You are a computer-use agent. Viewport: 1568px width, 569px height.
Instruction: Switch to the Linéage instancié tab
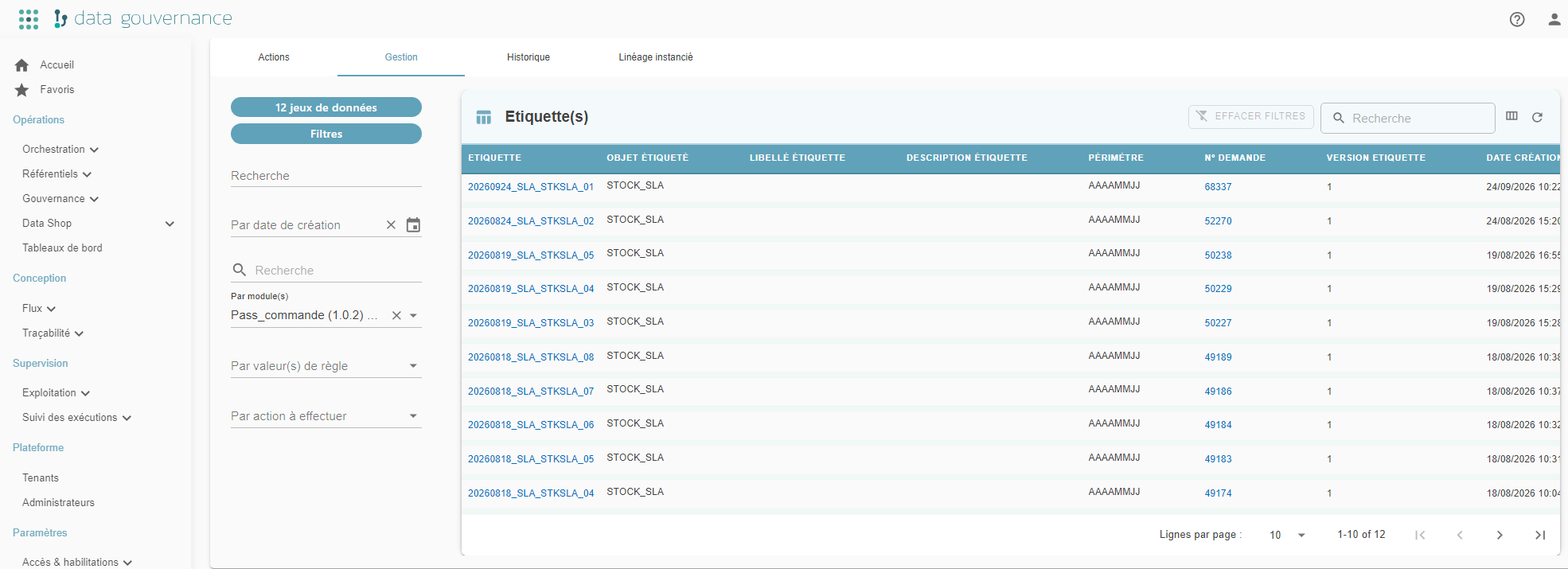[x=656, y=57]
